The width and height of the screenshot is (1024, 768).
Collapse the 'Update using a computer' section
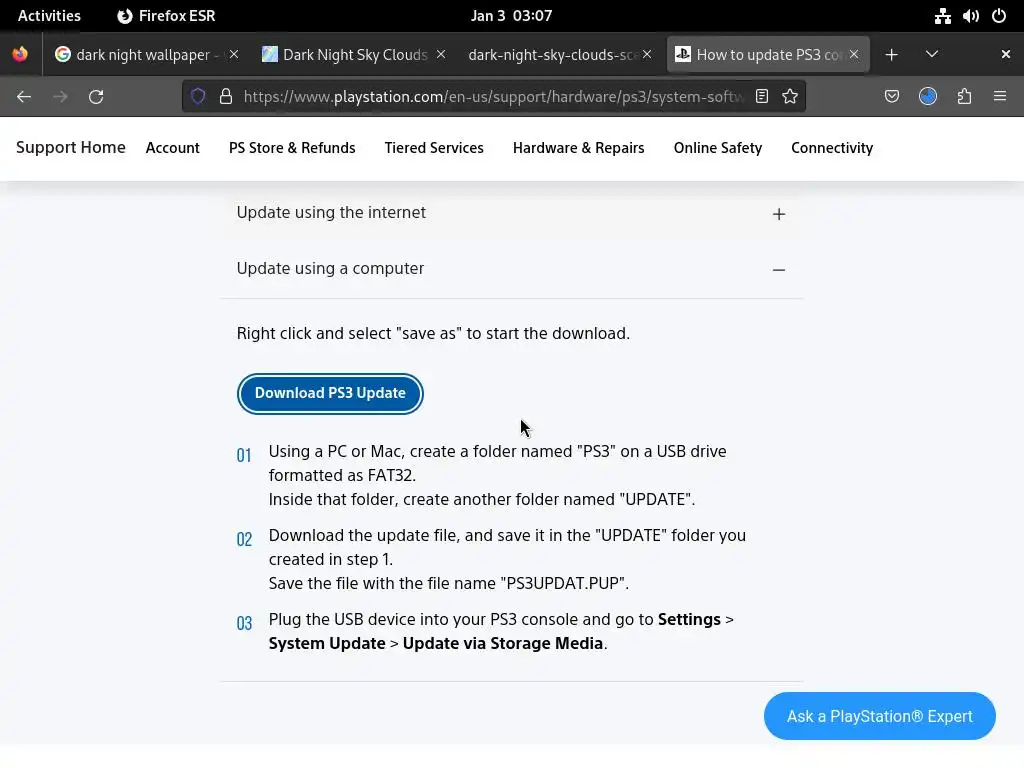click(x=778, y=270)
